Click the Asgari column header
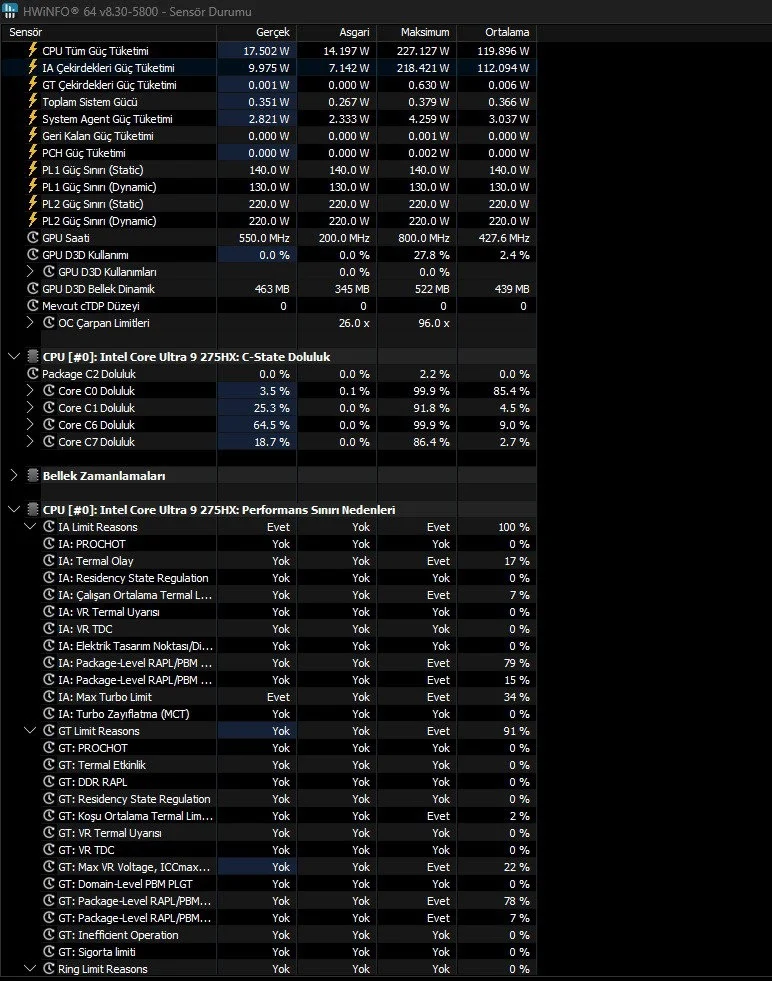Image resolution: width=772 pixels, height=981 pixels. click(x=354, y=32)
